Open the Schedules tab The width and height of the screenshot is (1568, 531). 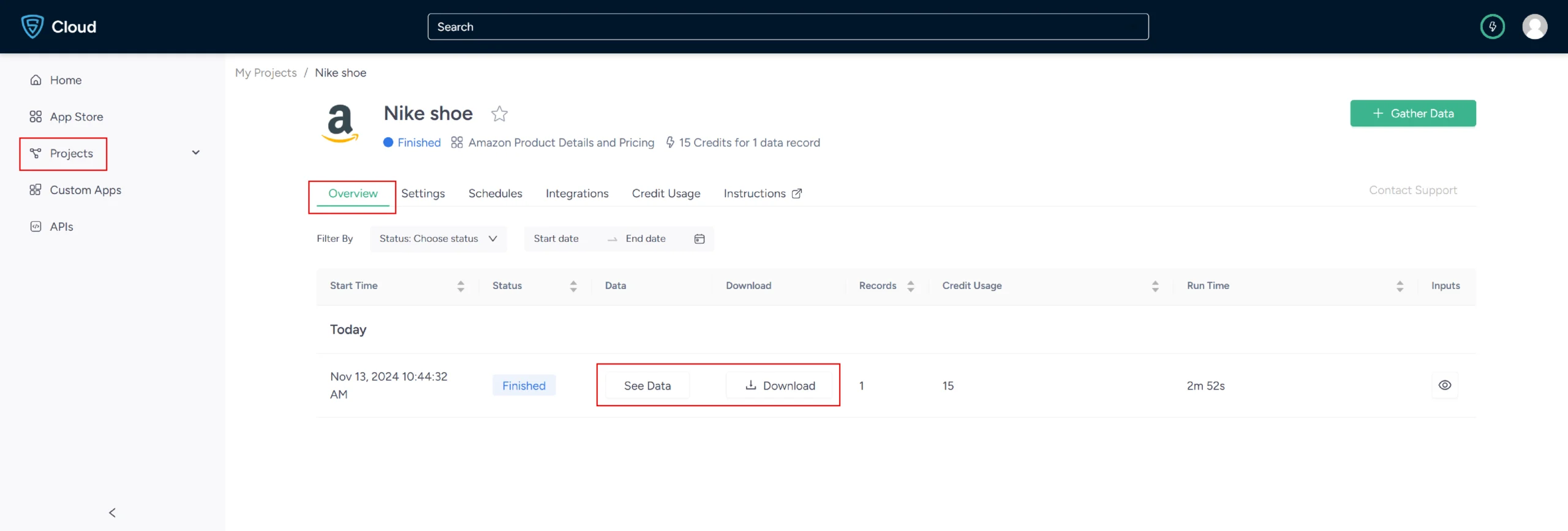pos(495,194)
